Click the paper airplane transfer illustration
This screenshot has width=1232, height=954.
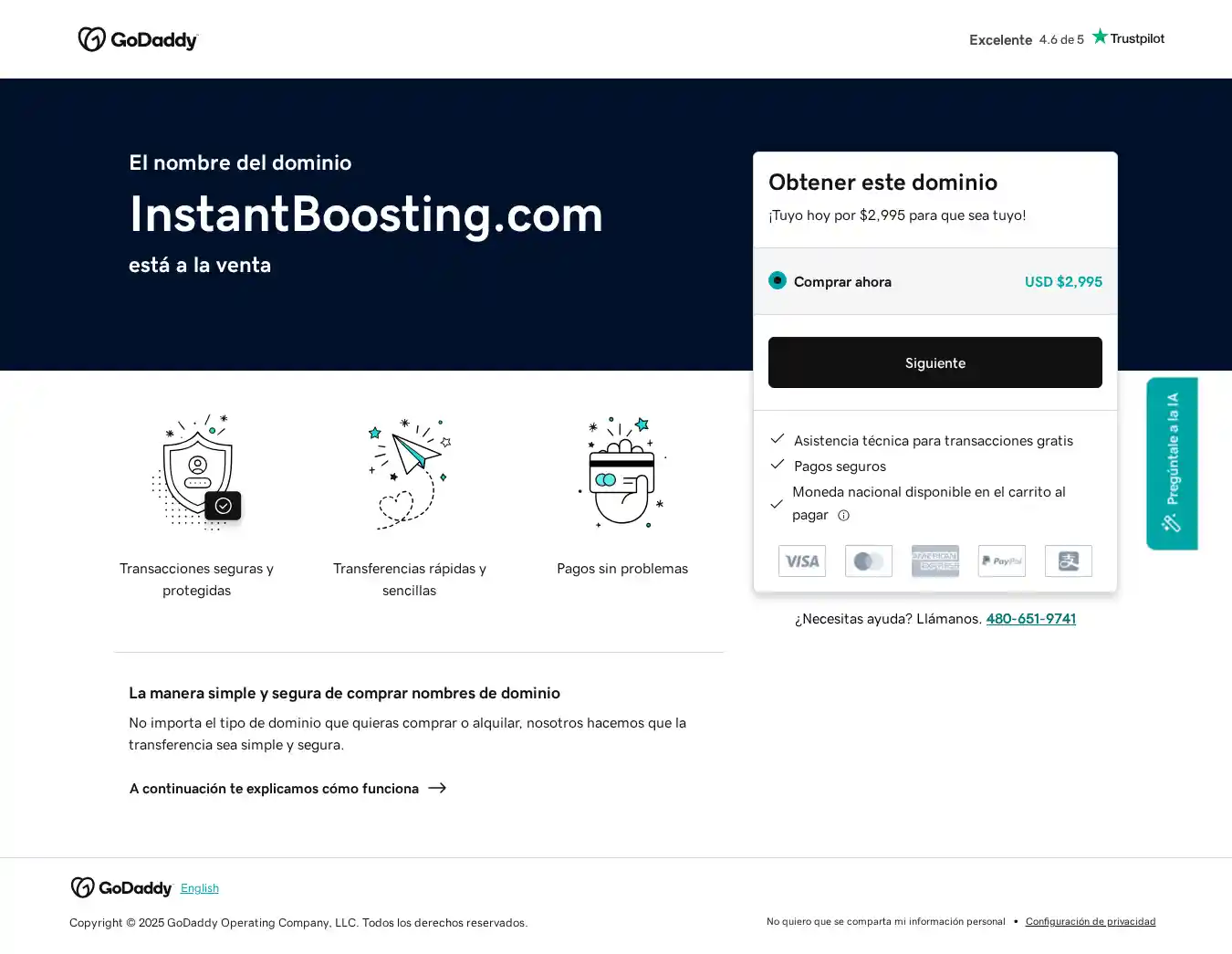410,473
